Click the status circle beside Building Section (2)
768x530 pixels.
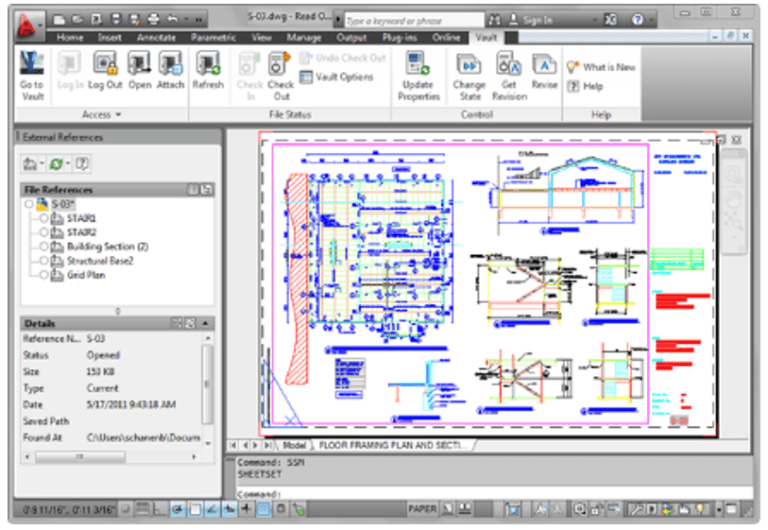click(44, 246)
